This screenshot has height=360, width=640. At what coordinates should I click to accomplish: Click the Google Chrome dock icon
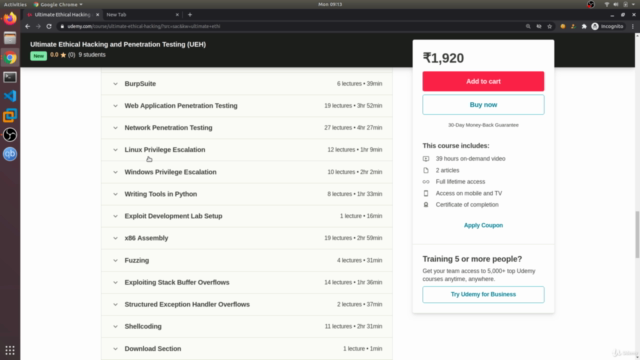pos(10,58)
